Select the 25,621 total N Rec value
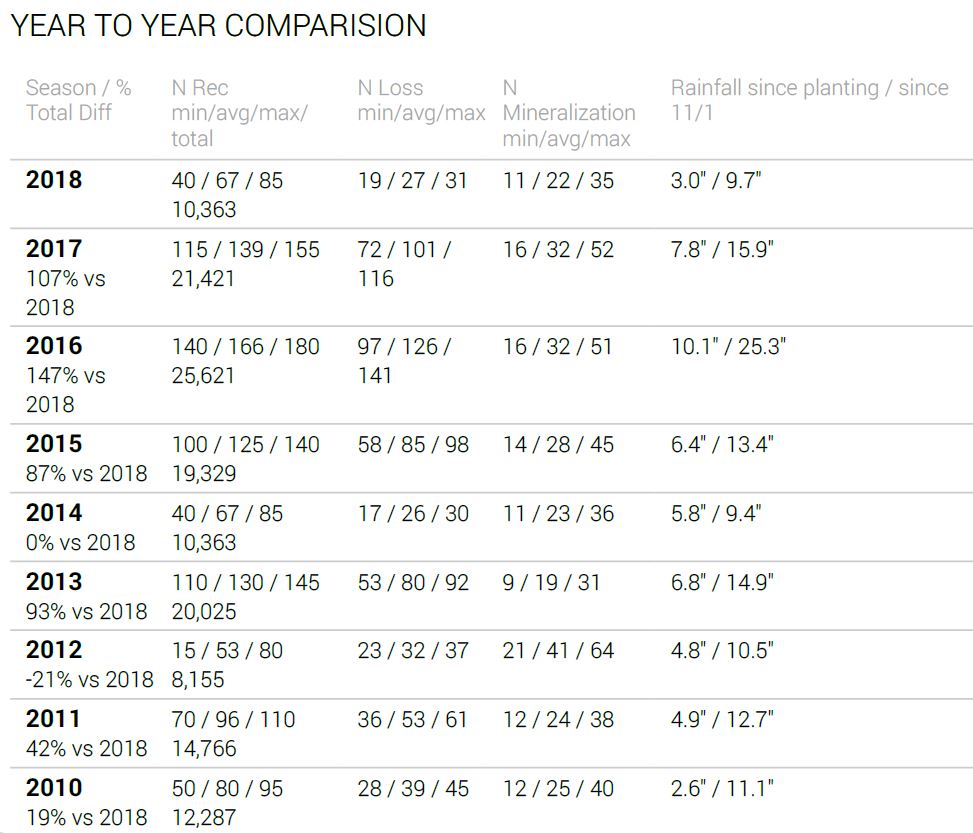The width and height of the screenshot is (973, 833). click(x=203, y=376)
